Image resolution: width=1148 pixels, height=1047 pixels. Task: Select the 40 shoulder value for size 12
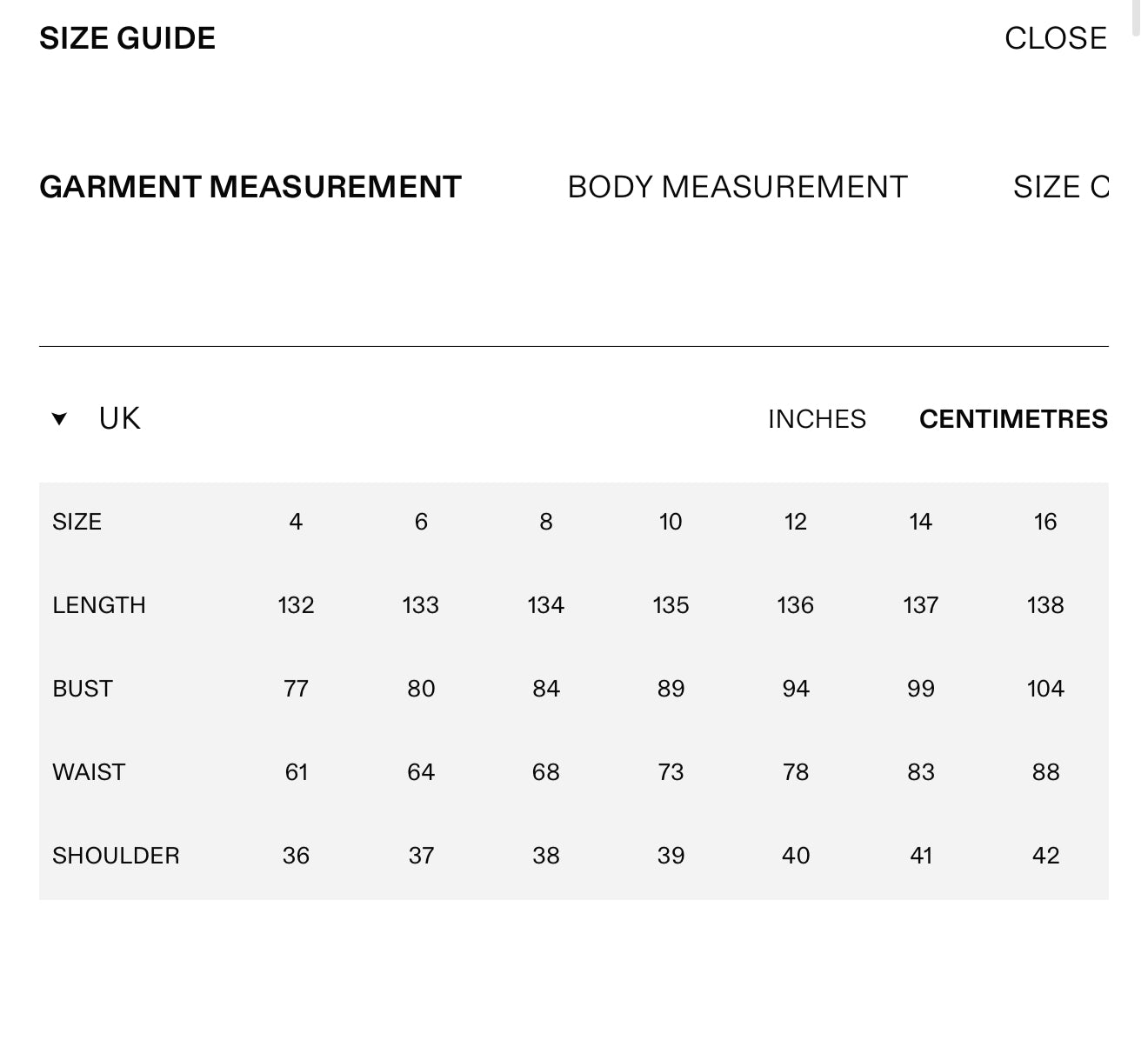coord(796,856)
